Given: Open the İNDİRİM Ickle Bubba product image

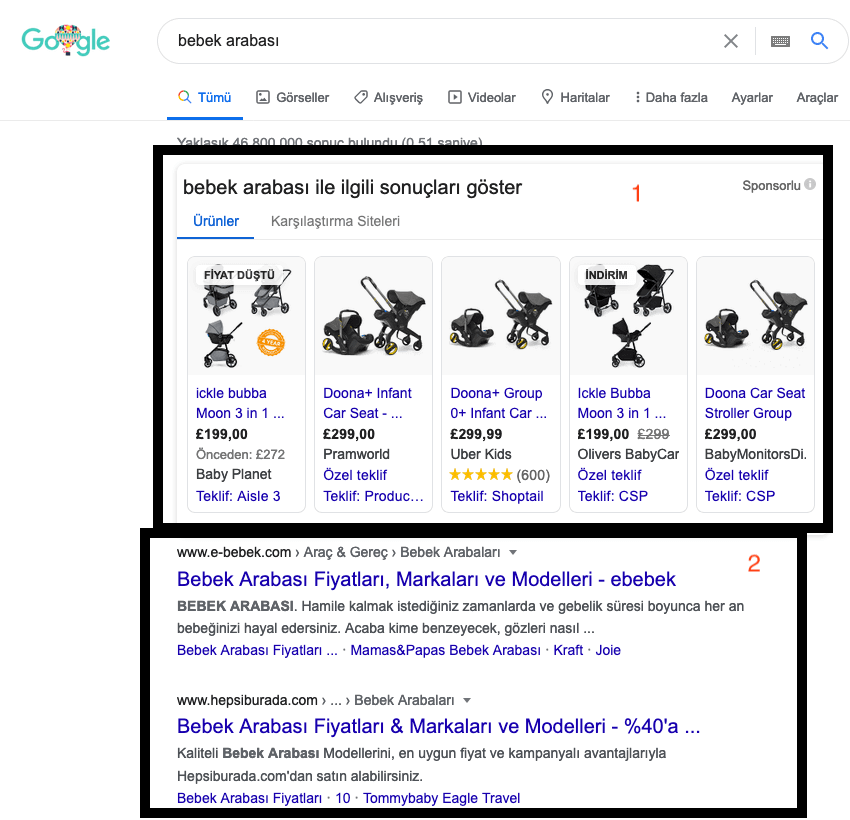Looking at the screenshot, I should tap(628, 316).
